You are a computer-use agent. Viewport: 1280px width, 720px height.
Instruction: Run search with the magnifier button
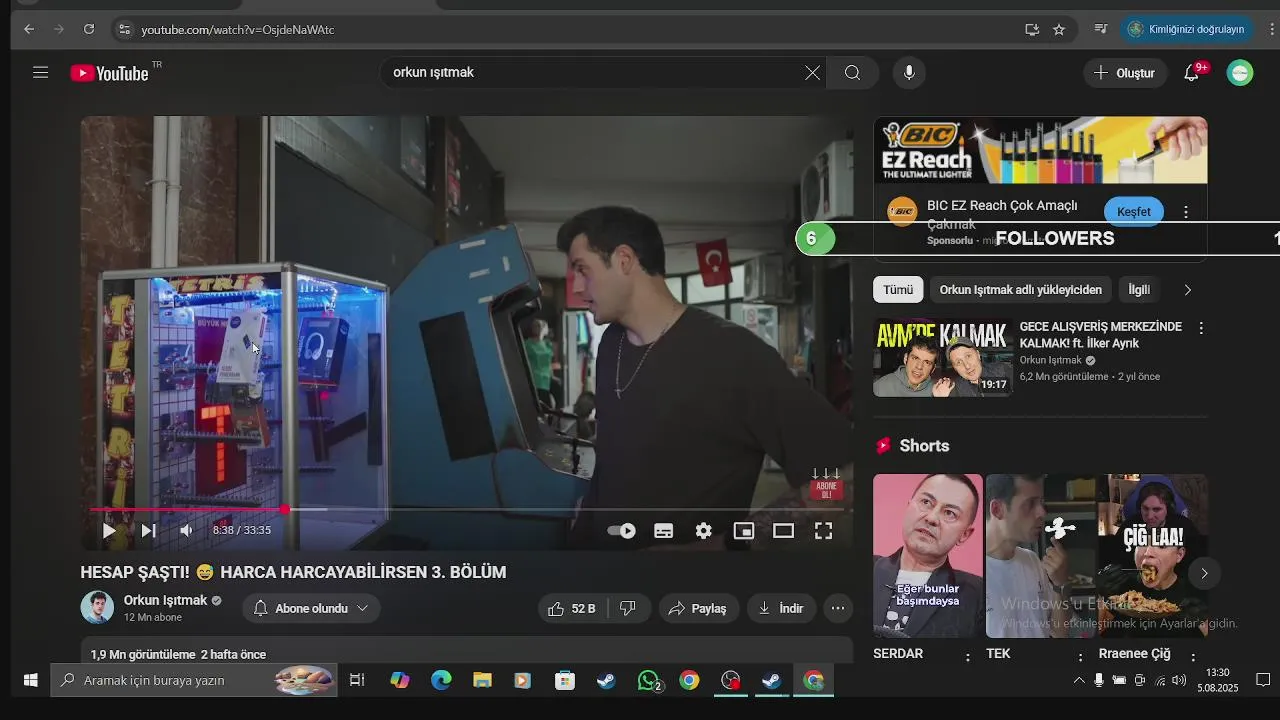(x=852, y=73)
